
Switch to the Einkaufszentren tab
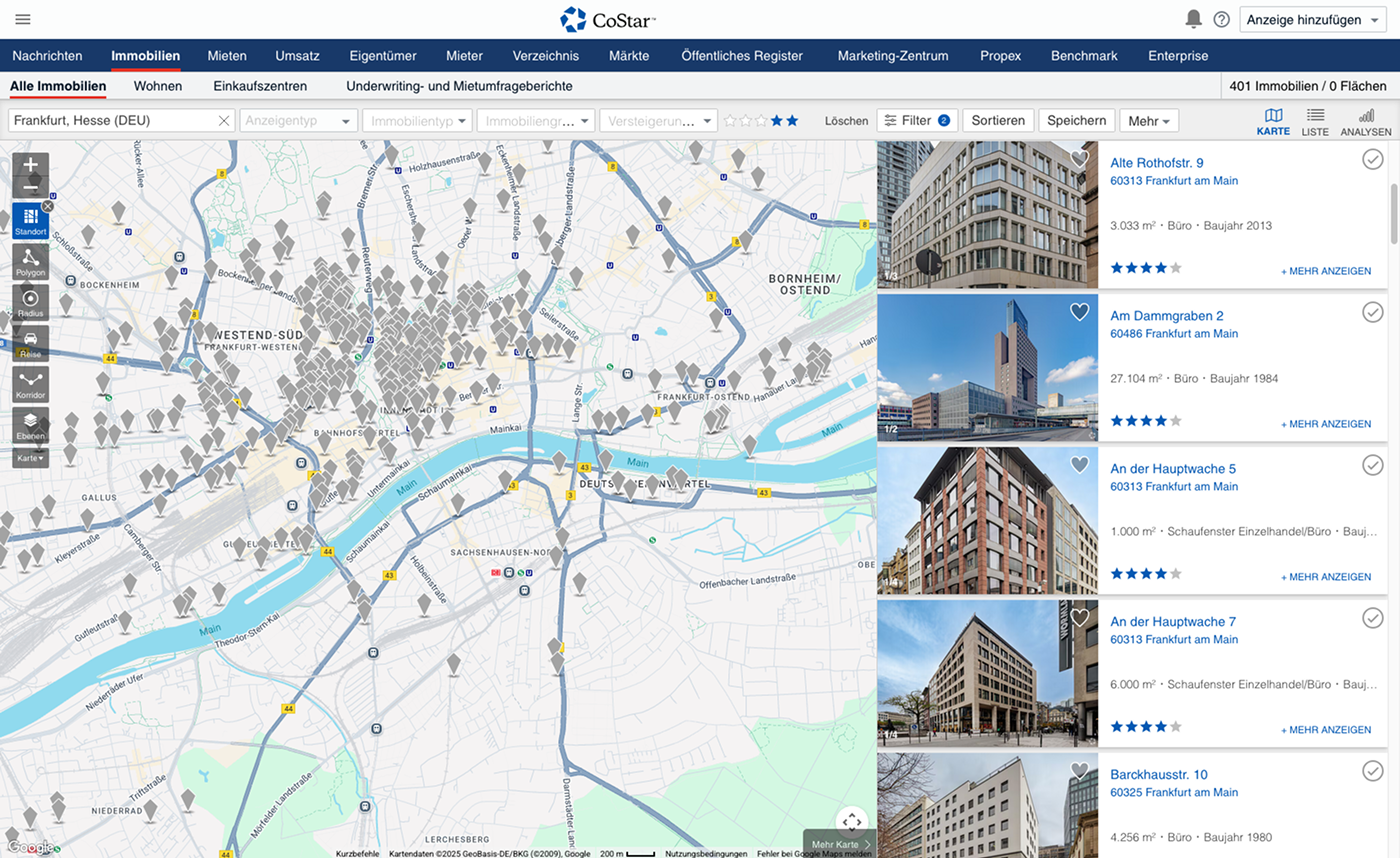[x=260, y=86]
